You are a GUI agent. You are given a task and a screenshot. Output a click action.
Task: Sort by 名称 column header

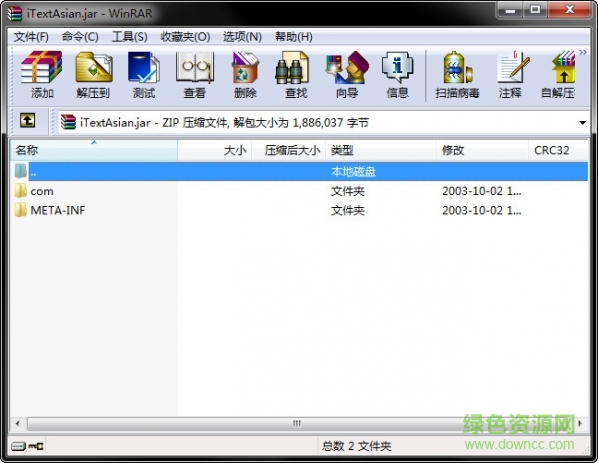pos(94,150)
